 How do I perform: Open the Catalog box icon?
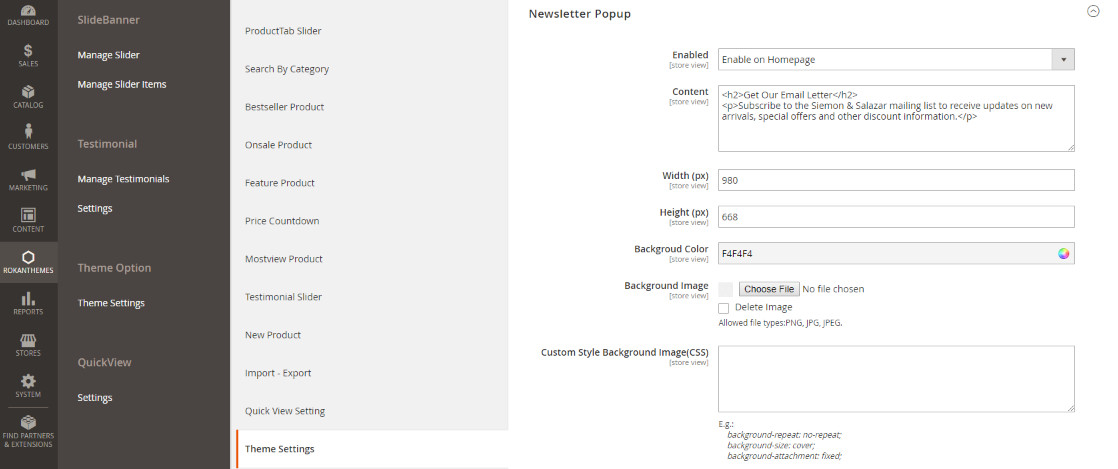(29, 92)
